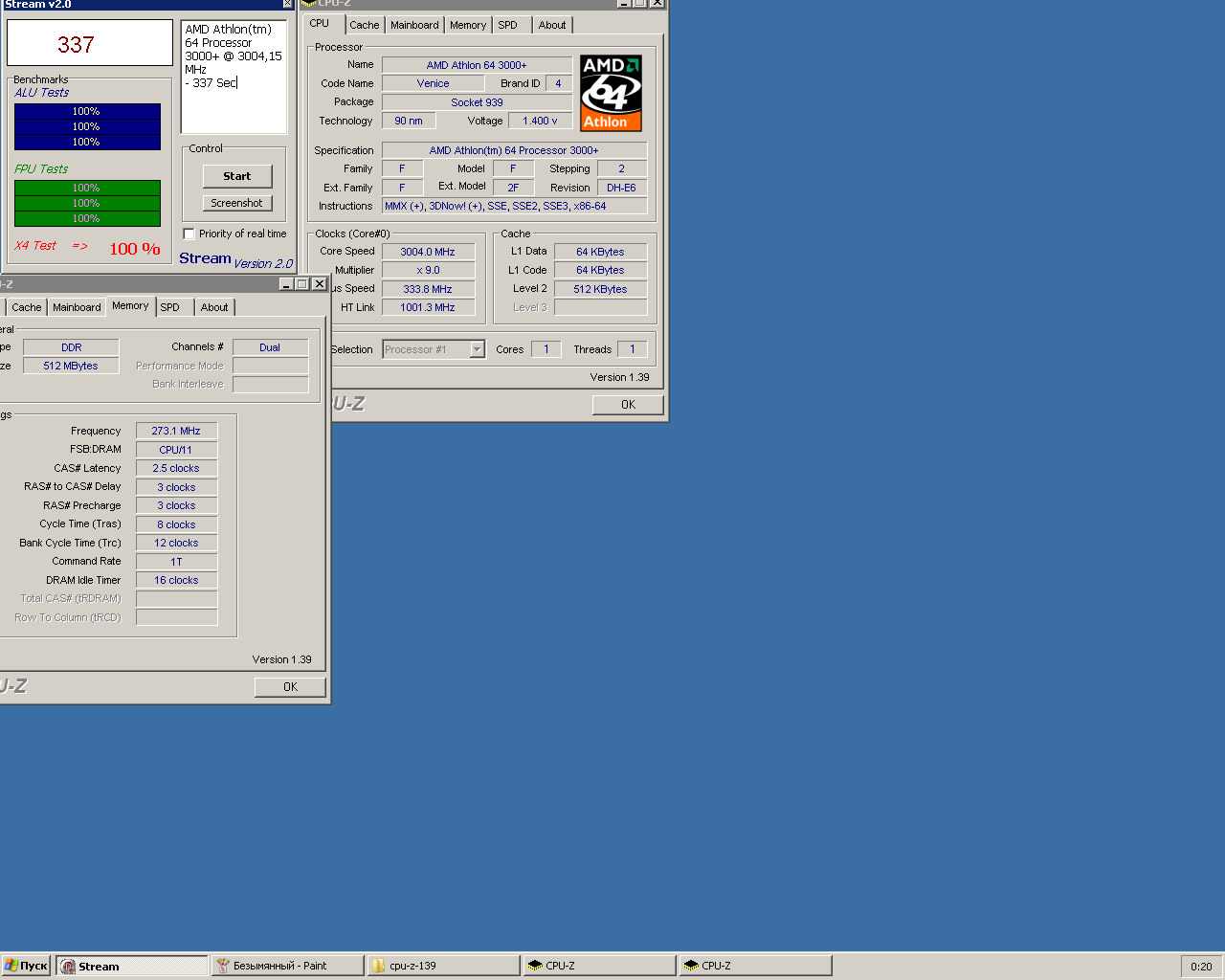Click the DRAM Idle Timer 16 clocks value
This screenshot has width=1225, height=980.
point(176,580)
